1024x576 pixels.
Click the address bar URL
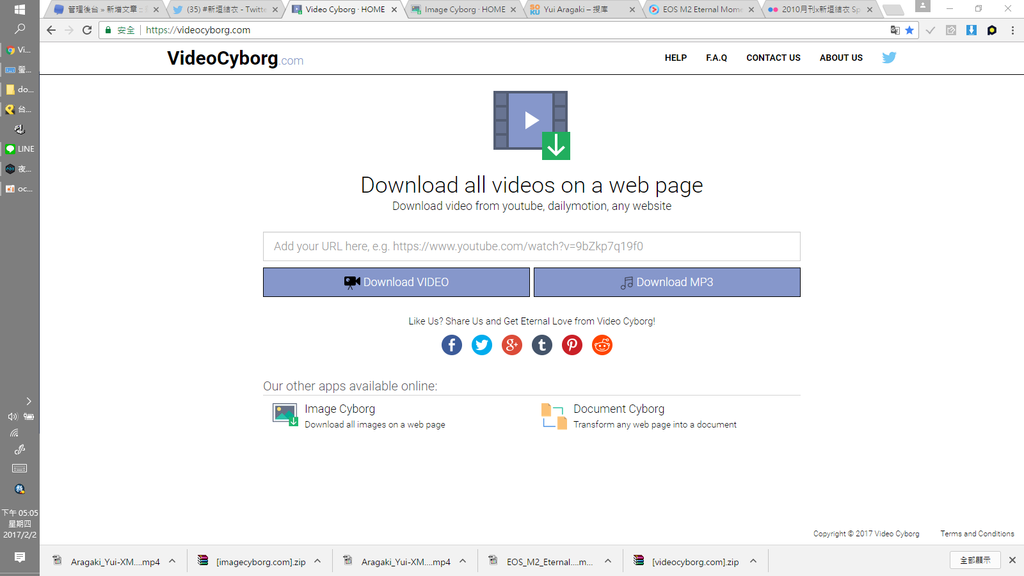(x=197, y=30)
